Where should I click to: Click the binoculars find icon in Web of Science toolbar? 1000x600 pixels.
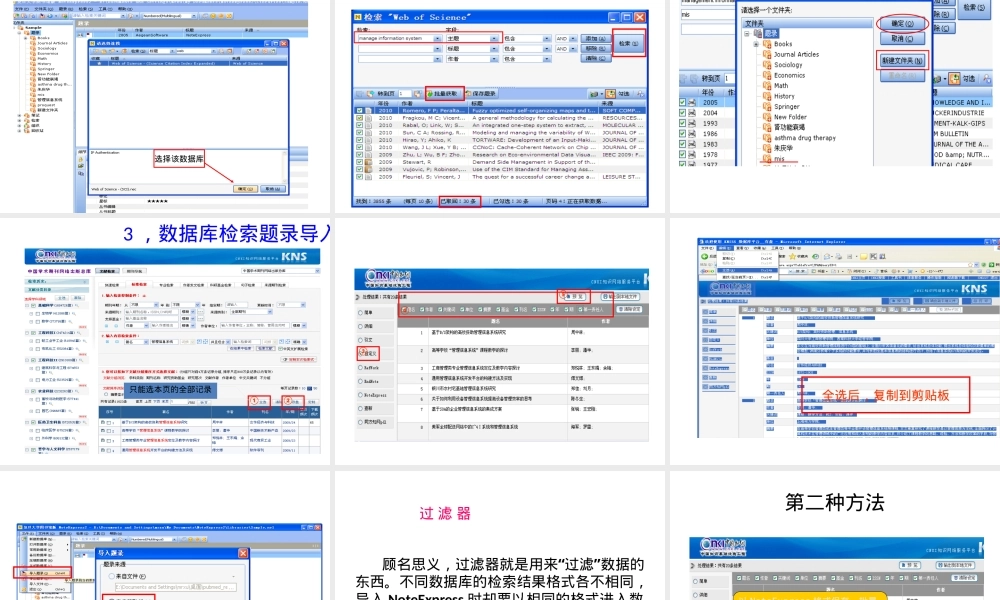(640, 94)
